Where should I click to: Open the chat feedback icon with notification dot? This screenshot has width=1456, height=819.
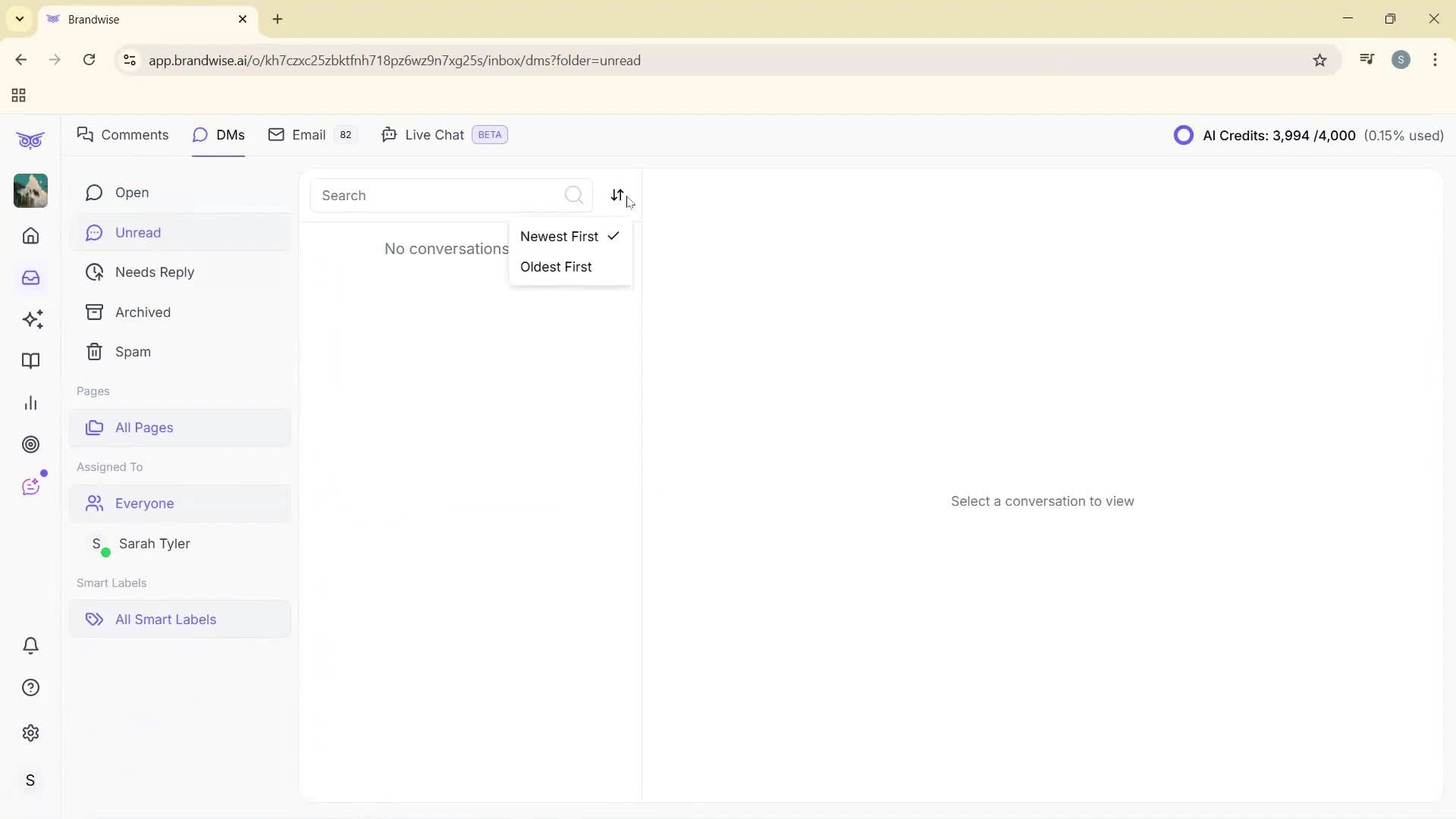[32, 486]
